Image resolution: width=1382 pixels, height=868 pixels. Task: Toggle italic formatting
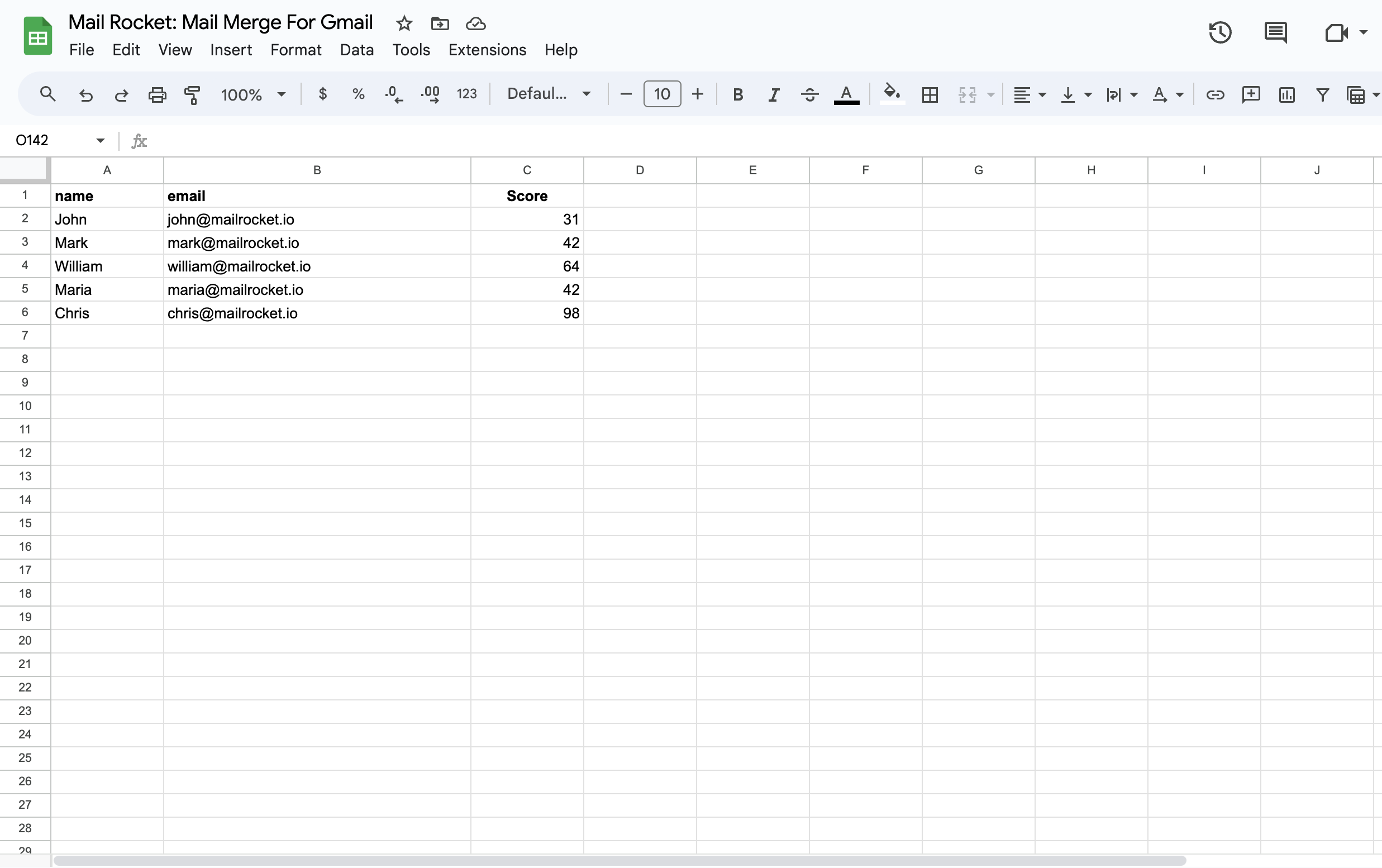click(774, 94)
